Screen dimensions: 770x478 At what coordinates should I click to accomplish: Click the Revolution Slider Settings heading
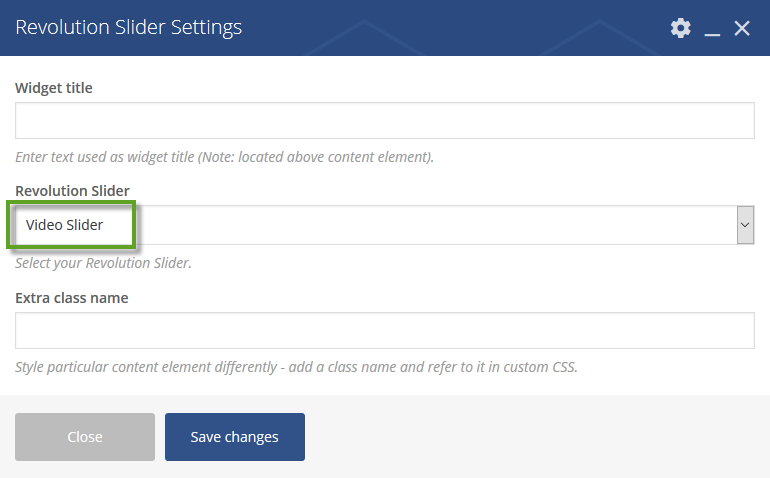coord(129,27)
